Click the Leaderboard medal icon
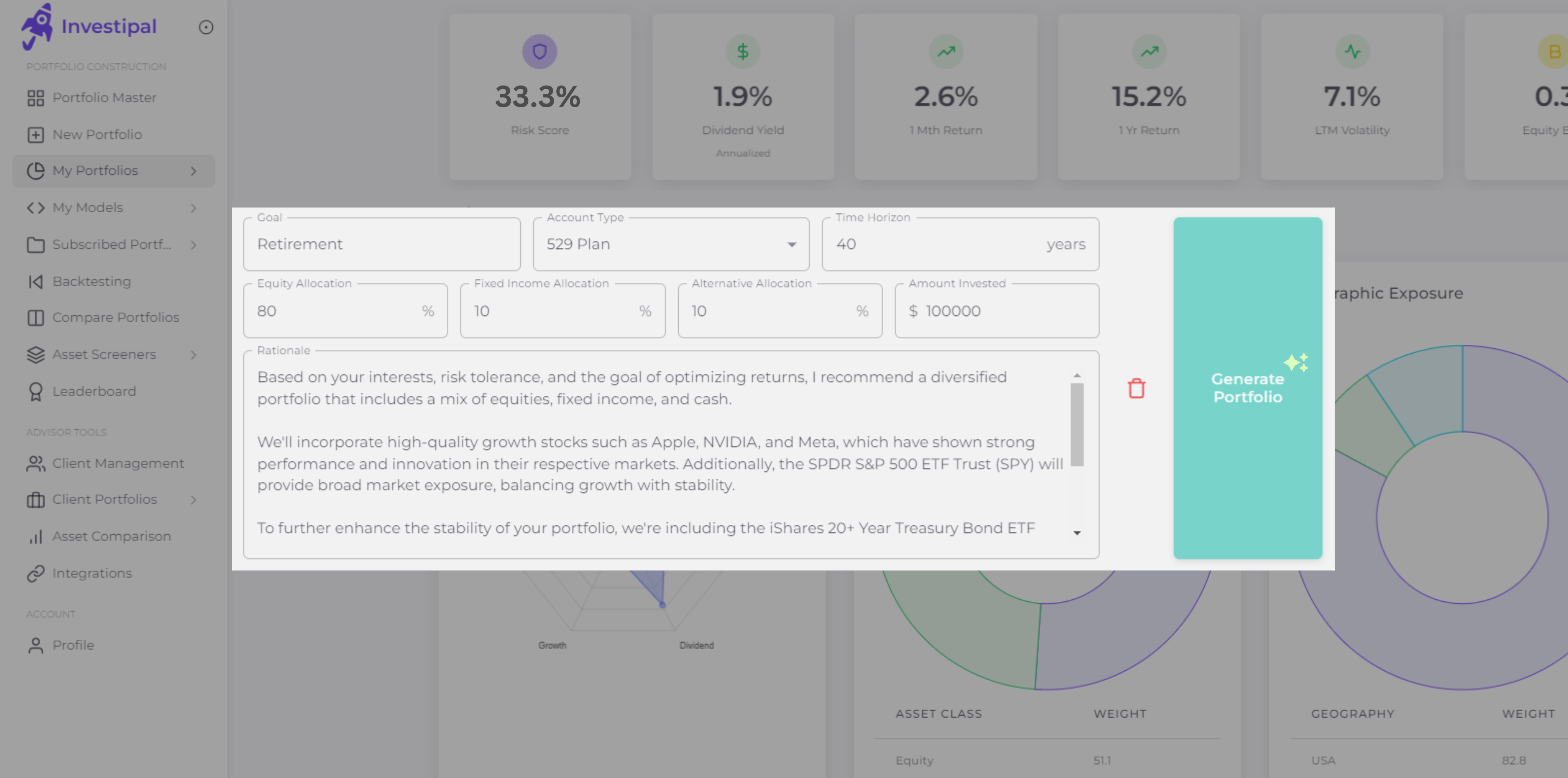Image resolution: width=1568 pixels, height=778 pixels. pos(35,391)
